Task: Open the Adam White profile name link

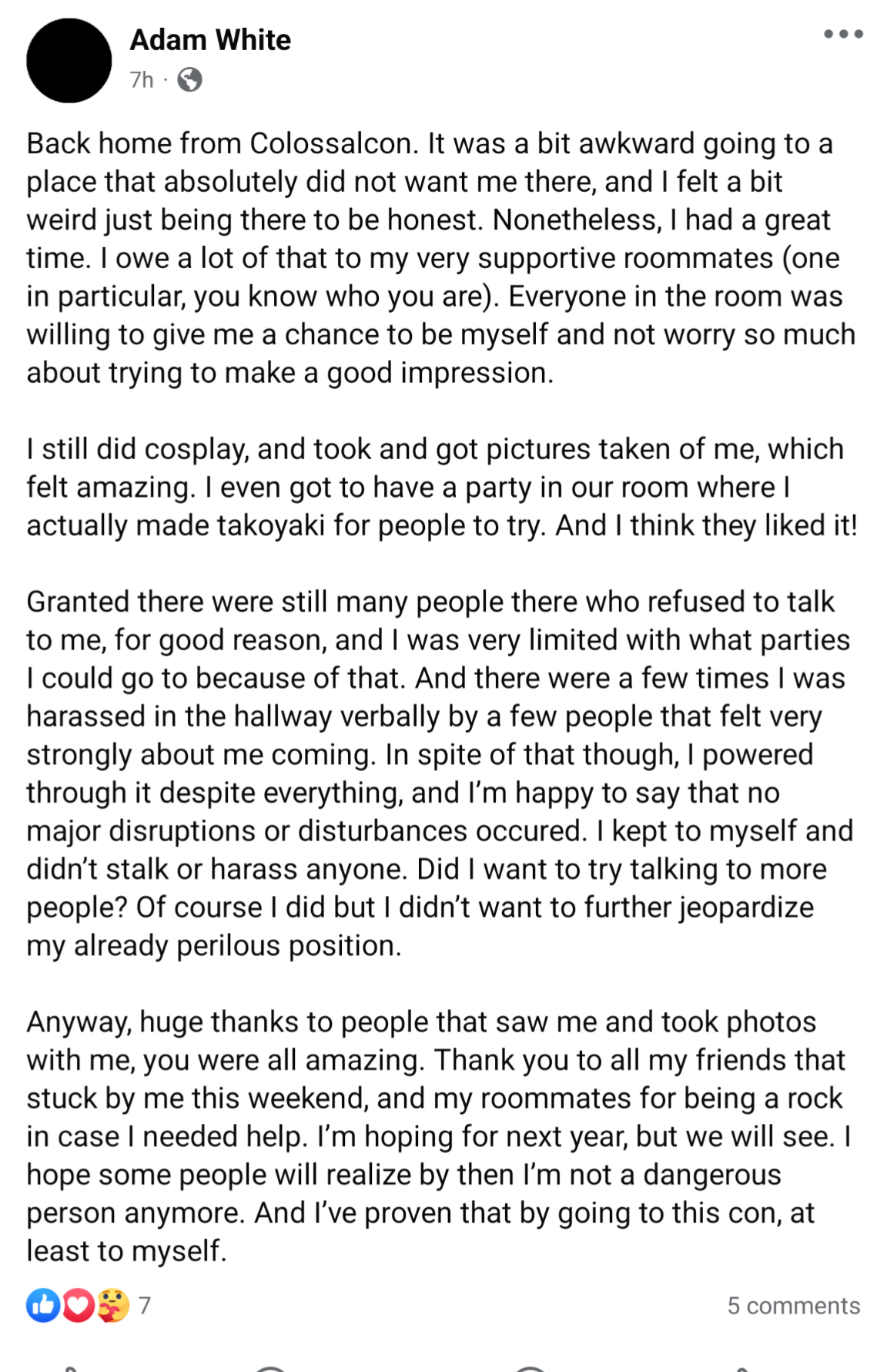Action: (x=210, y=40)
